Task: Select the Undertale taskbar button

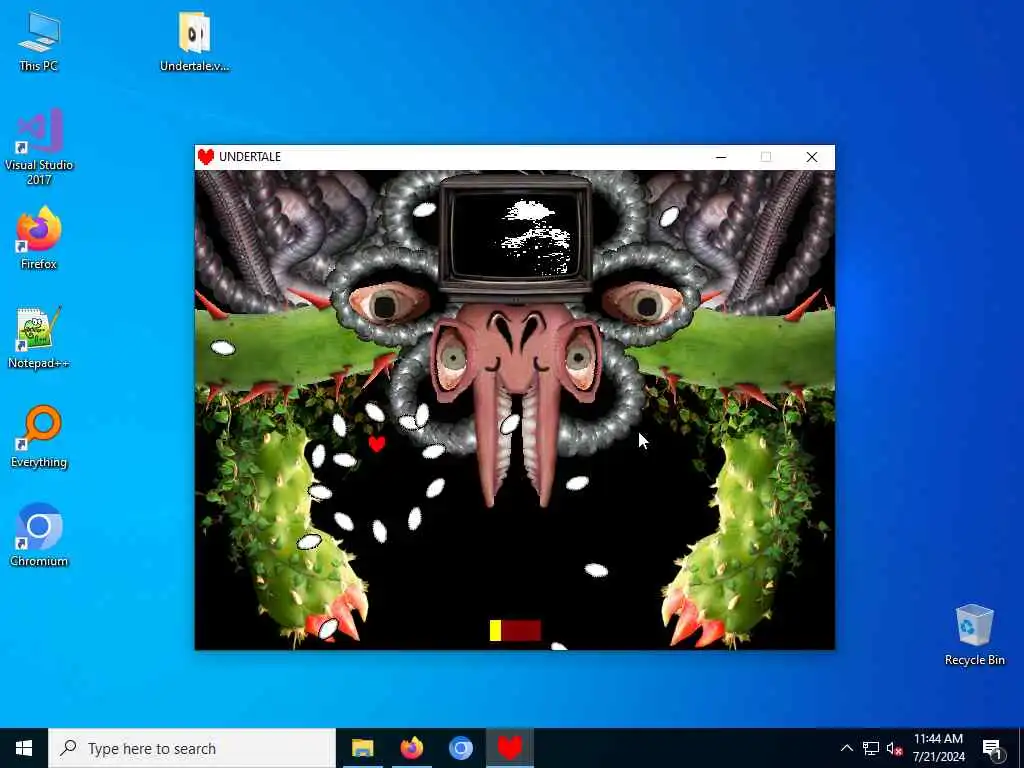Action: click(510, 748)
